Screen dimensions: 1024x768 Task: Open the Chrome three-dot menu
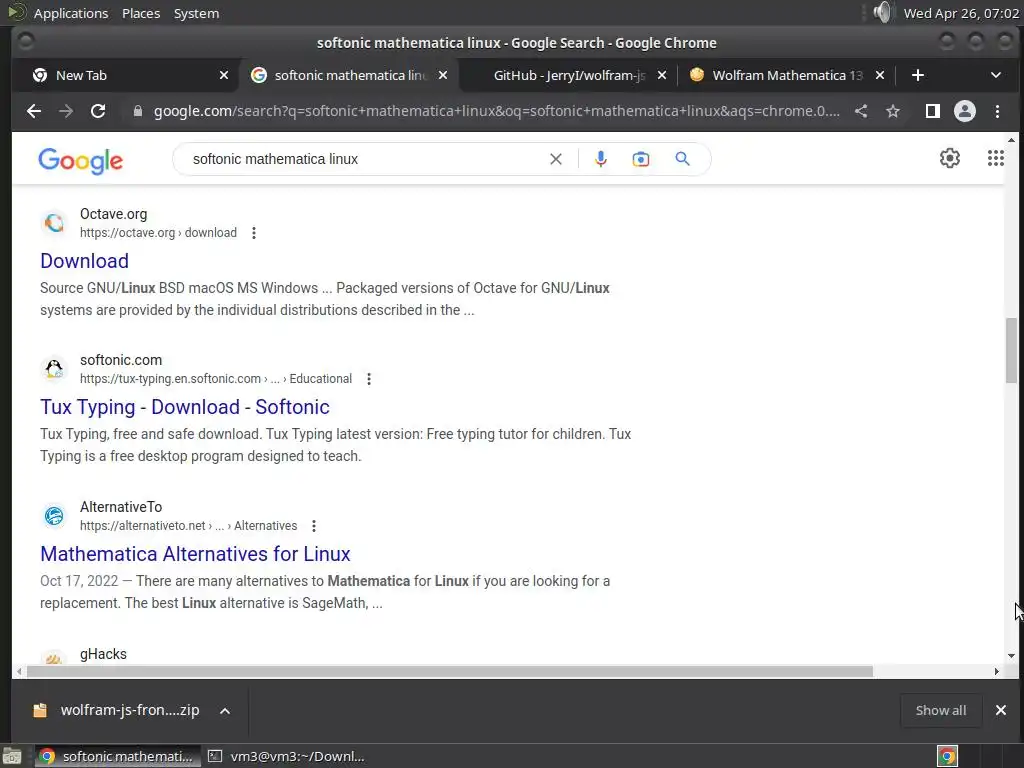pyautogui.click(x=997, y=111)
